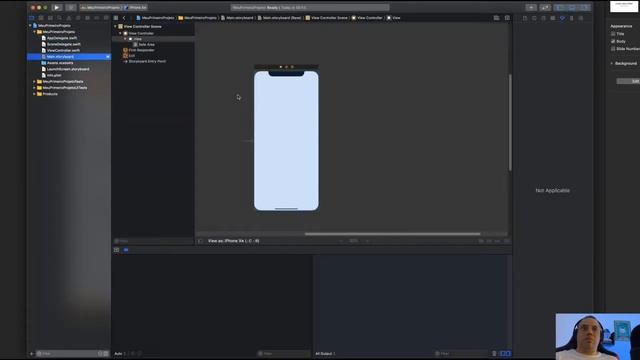Enable the Slide Number checkbox
Screen dimensions: 640x360
point(613,49)
